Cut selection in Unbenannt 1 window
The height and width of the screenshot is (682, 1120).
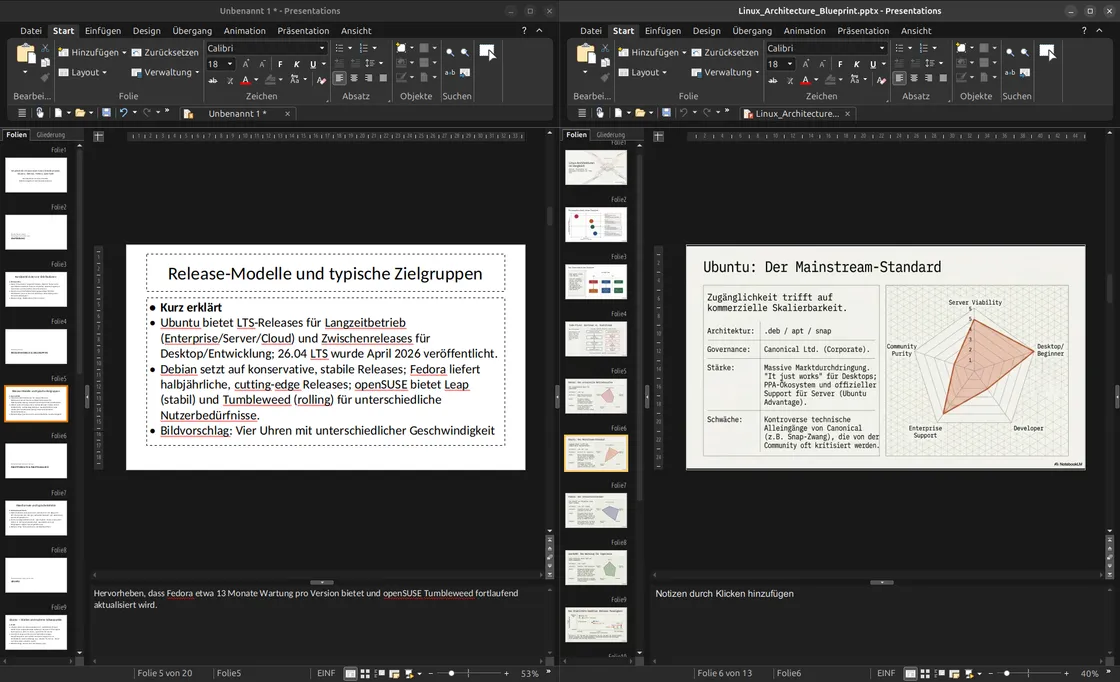pos(45,49)
